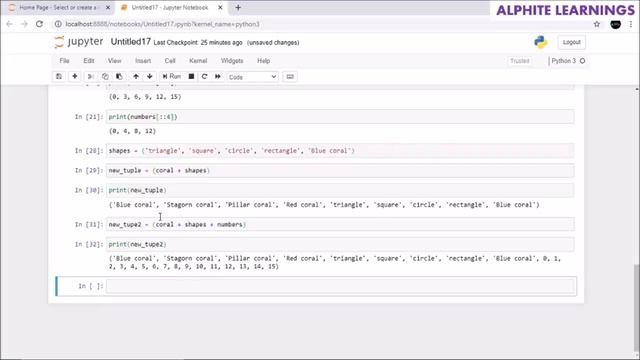Open cell type dropdown showing Code
The width and height of the screenshot is (640, 360).
click(252, 77)
